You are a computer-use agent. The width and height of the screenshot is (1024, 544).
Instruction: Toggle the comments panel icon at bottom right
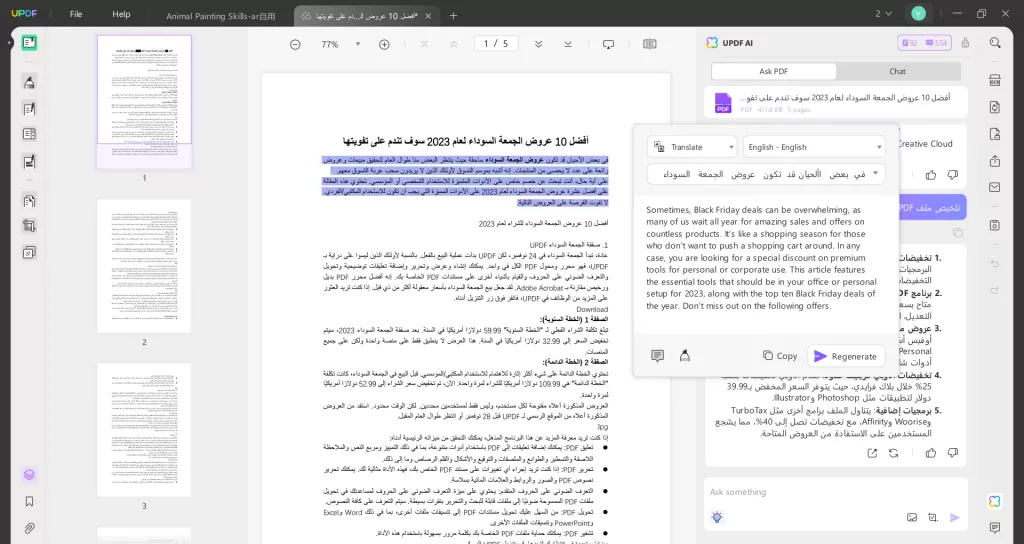click(995, 528)
